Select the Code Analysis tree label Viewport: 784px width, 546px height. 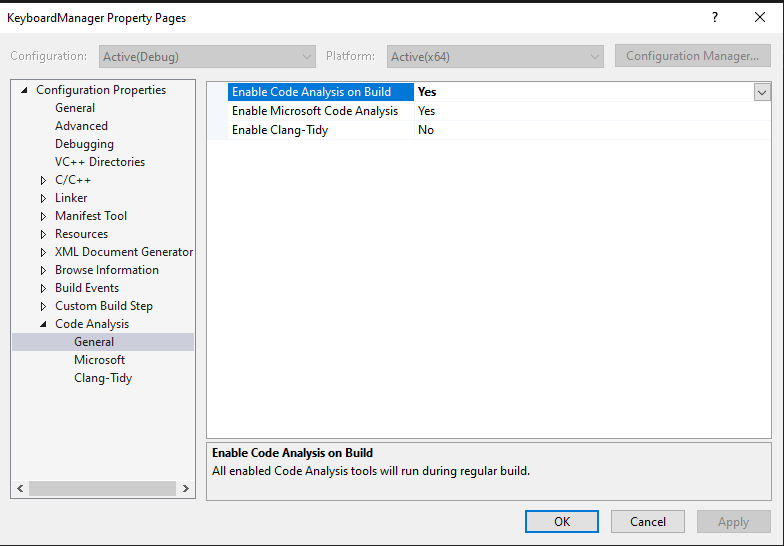92,324
